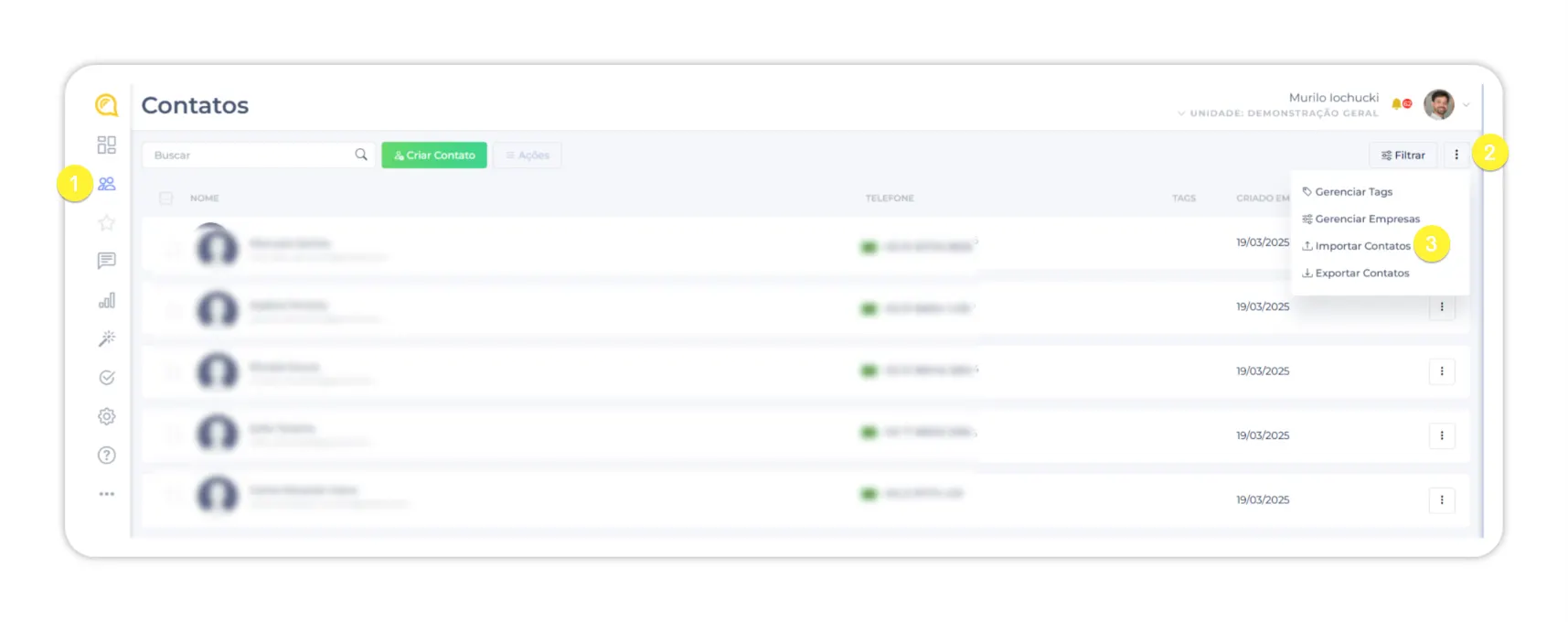Image resolution: width=1568 pixels, height=622 pixels.
Task: Click the help question mark icon
Action: point(107,456)
